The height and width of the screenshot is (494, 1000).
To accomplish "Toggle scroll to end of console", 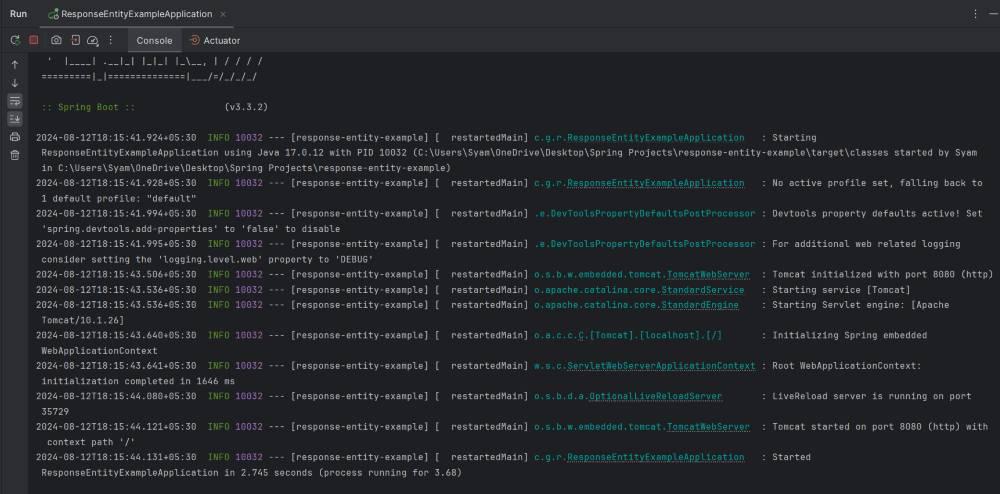I will click(x=15, y=119).
